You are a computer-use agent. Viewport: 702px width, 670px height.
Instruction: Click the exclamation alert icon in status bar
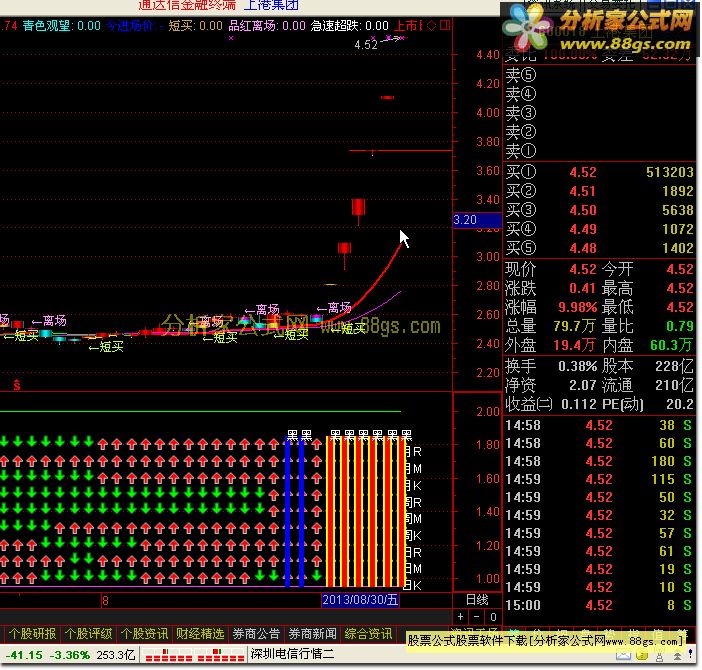click(x=691, y=655)
